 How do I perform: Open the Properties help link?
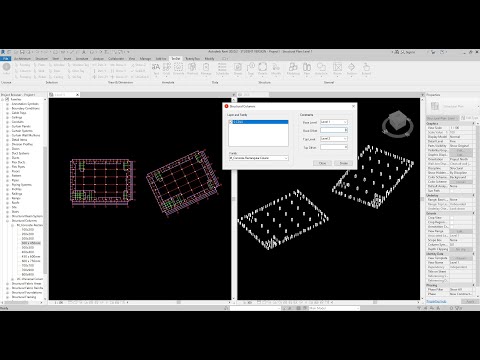click(x=436, y=301)
